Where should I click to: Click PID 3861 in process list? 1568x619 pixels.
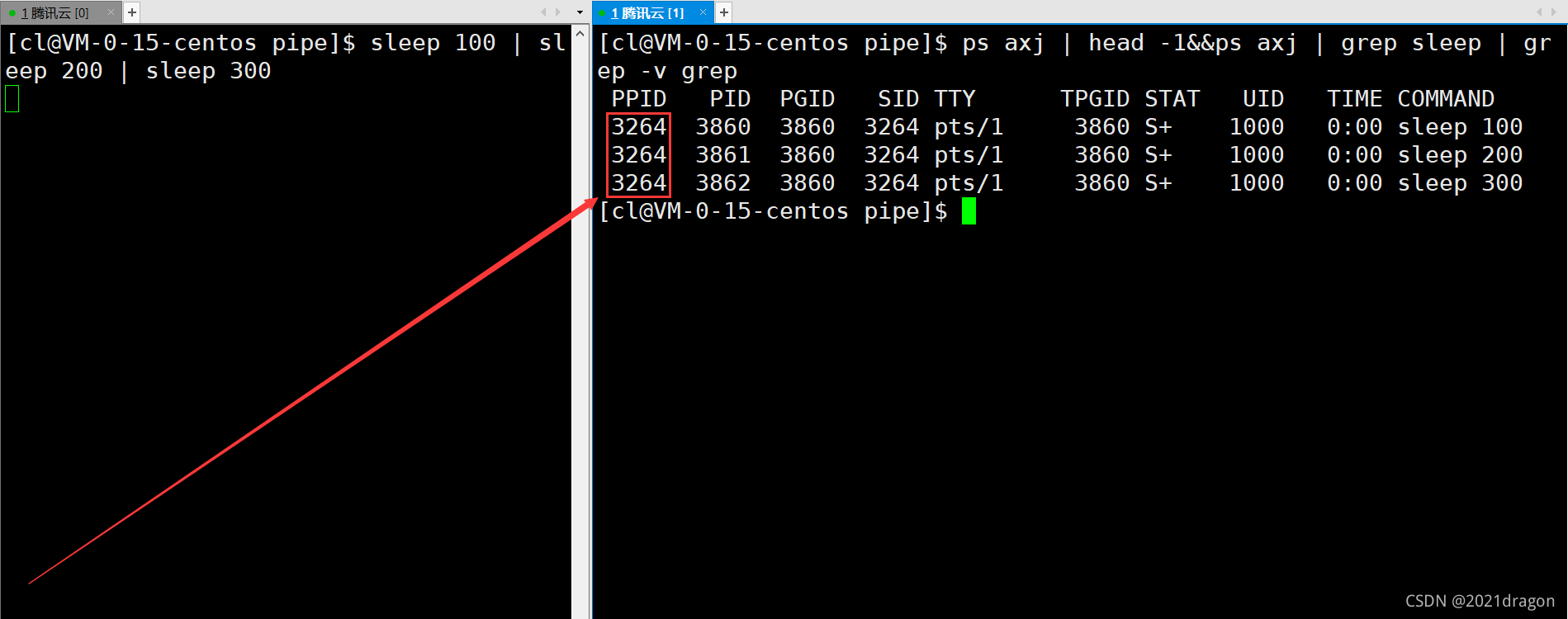pyautogui.click(x=722, y=155)
